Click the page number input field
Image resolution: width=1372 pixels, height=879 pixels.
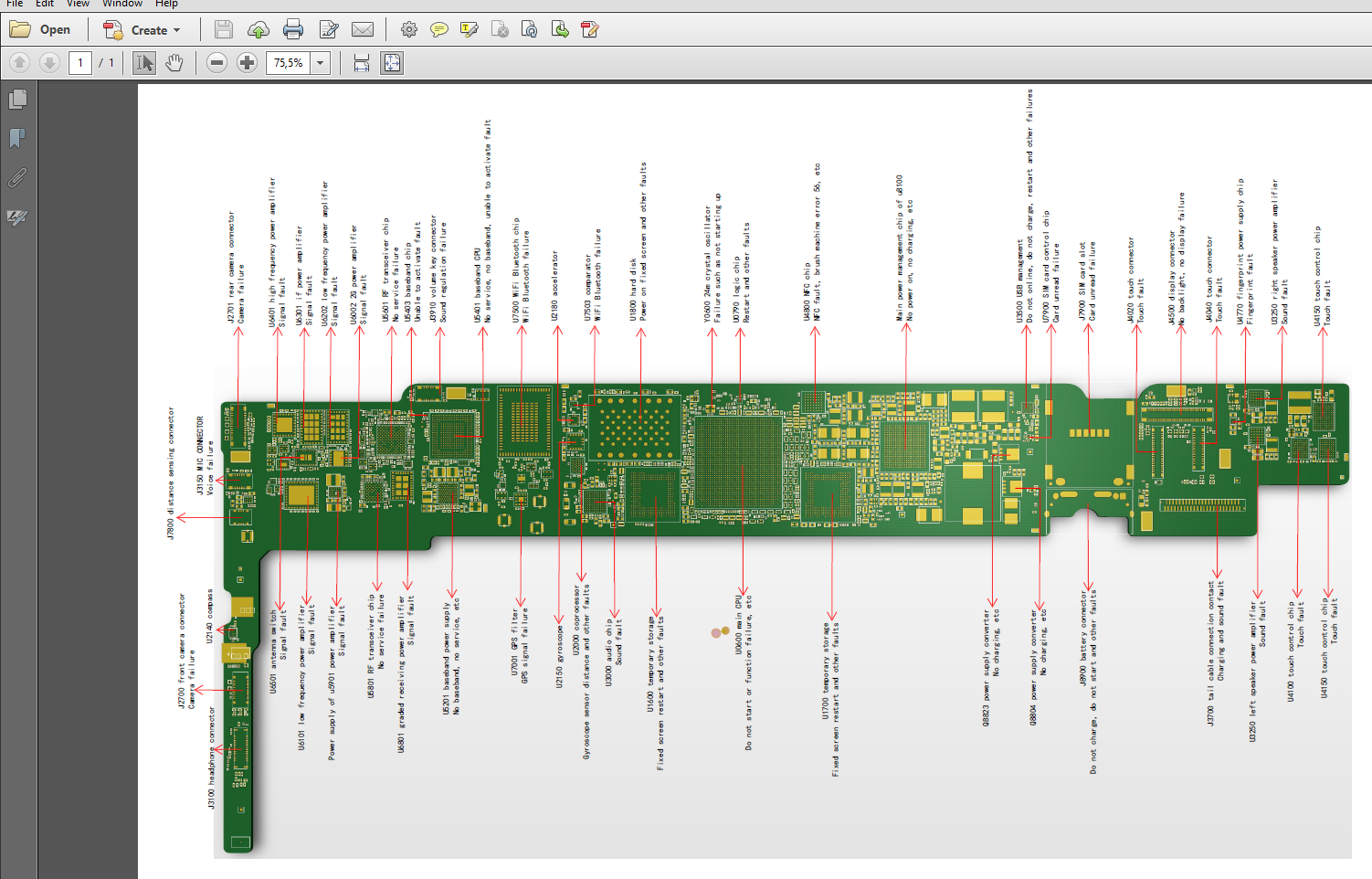80,63
